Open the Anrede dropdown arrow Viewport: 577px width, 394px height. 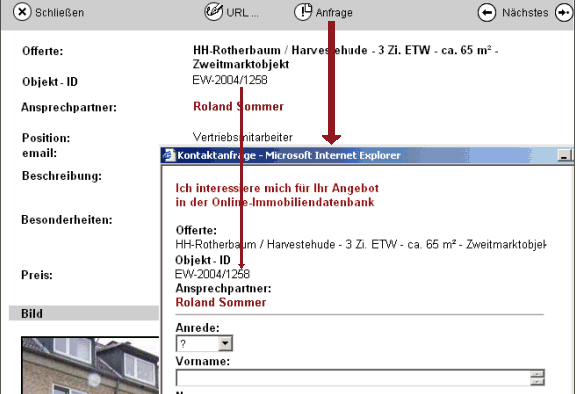tap(225, 344)
